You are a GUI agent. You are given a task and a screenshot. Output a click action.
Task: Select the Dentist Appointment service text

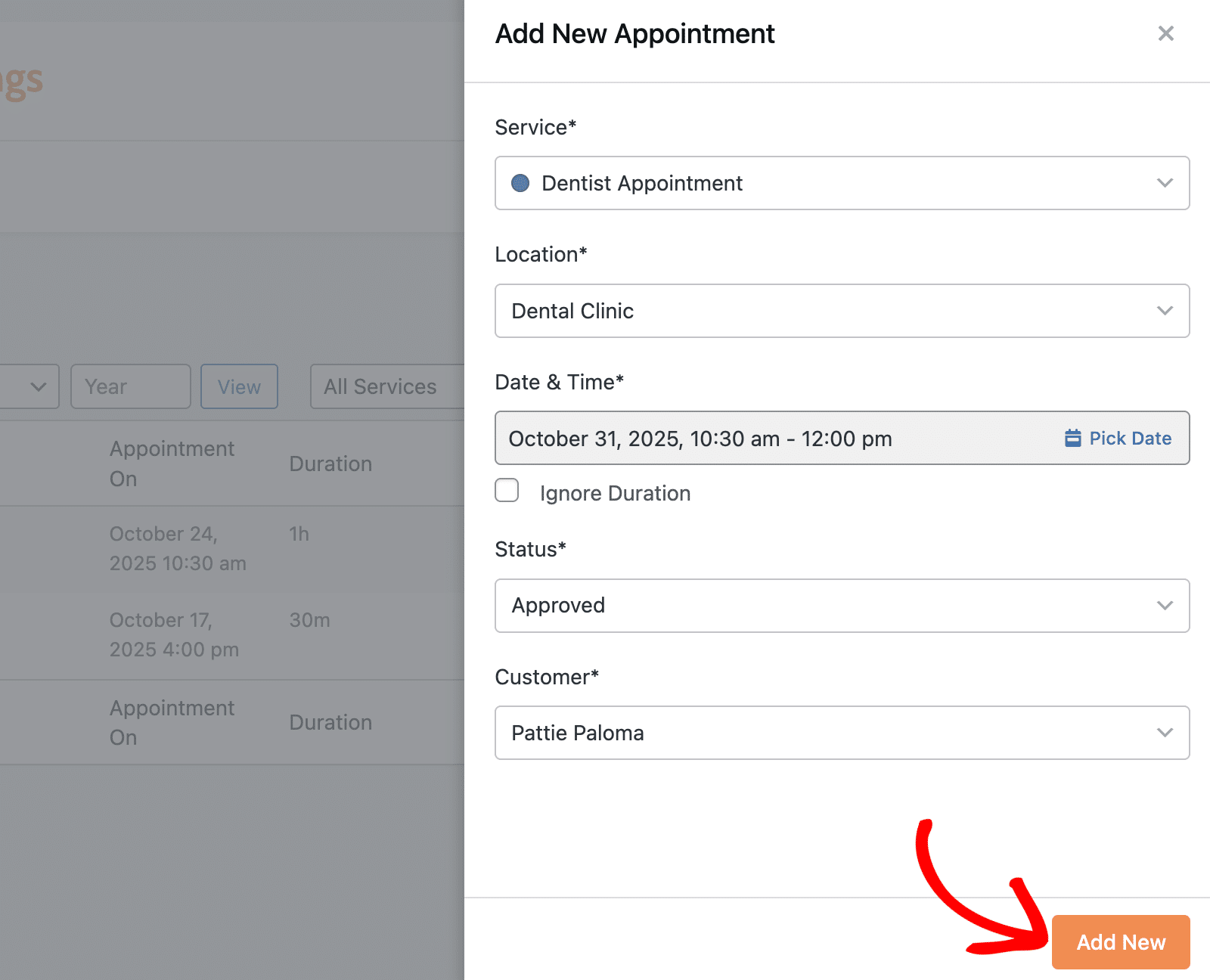tap(642, 183)
